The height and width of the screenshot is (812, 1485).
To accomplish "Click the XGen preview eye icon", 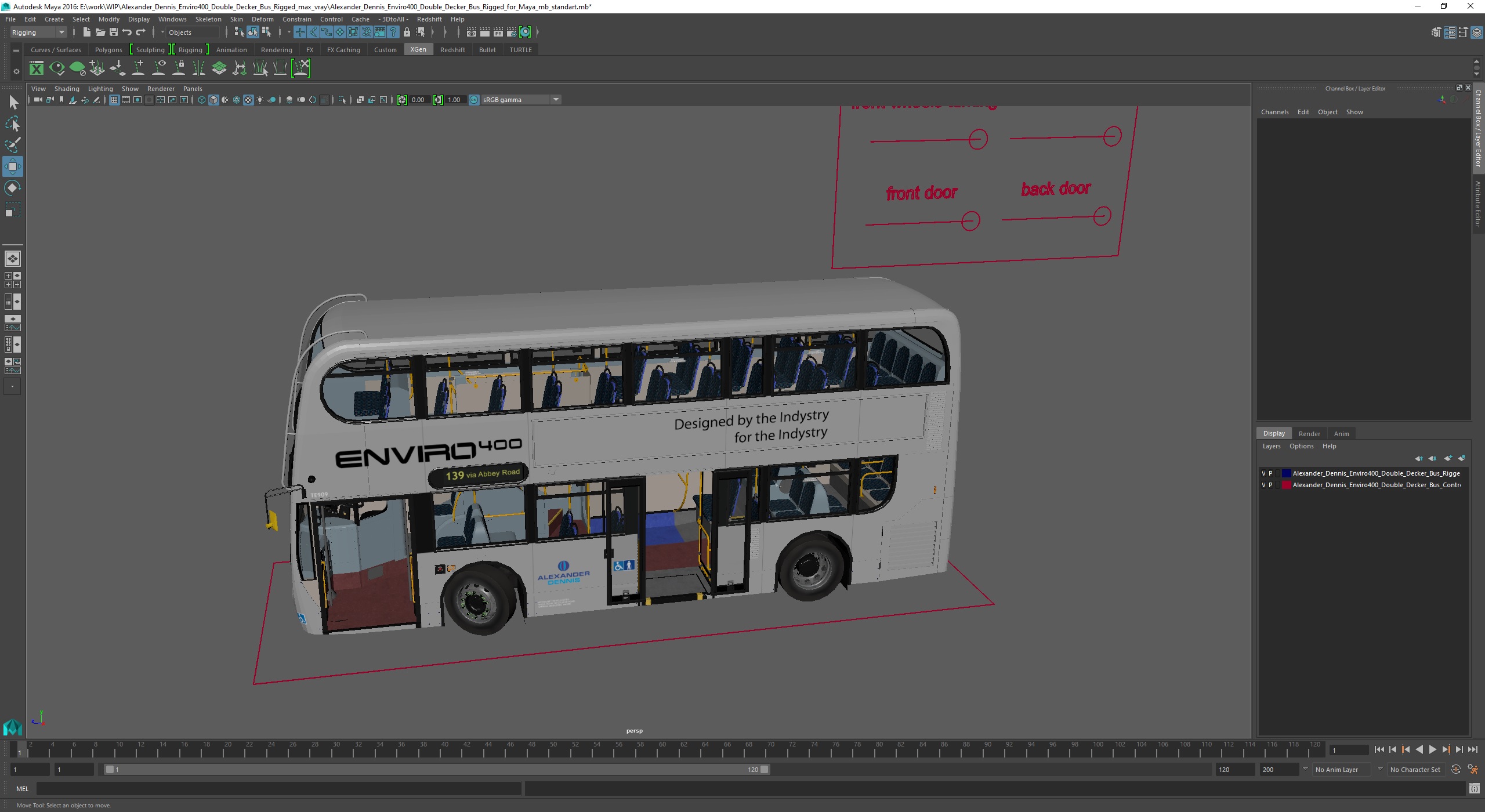I will pyautogui.click(x=57, y=68).
